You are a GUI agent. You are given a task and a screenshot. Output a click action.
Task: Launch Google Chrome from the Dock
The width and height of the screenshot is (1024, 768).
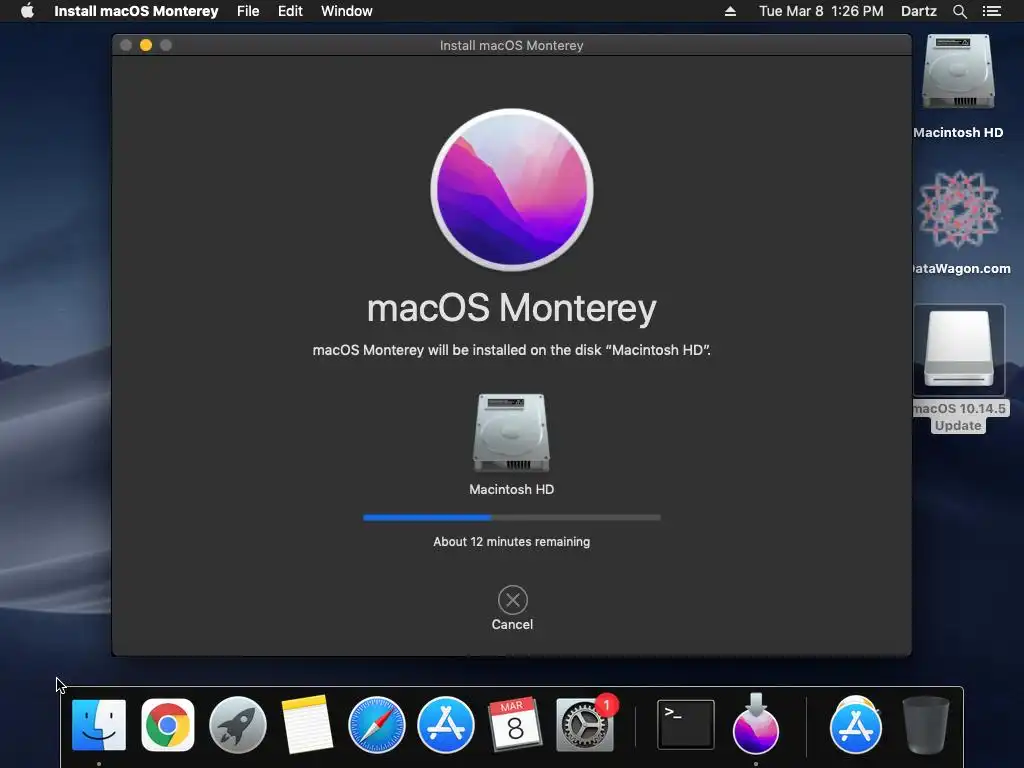pos(168,725)
